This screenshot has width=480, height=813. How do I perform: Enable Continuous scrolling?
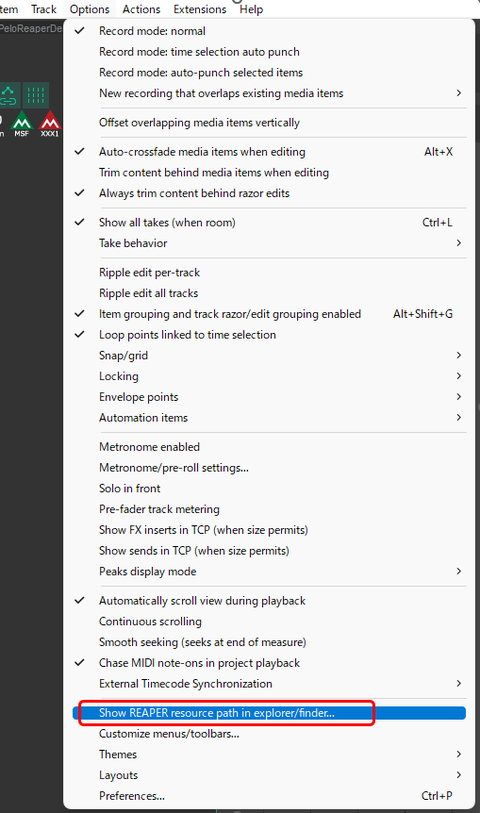click(x=269, y=622)
